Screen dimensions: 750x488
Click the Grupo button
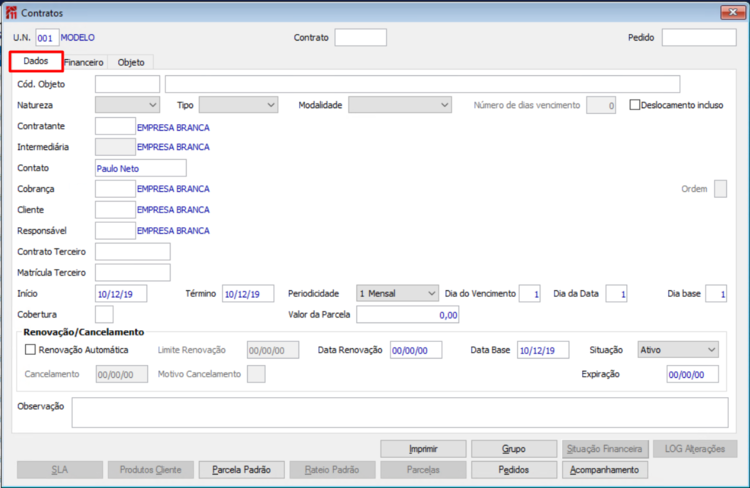pos(514,449)
